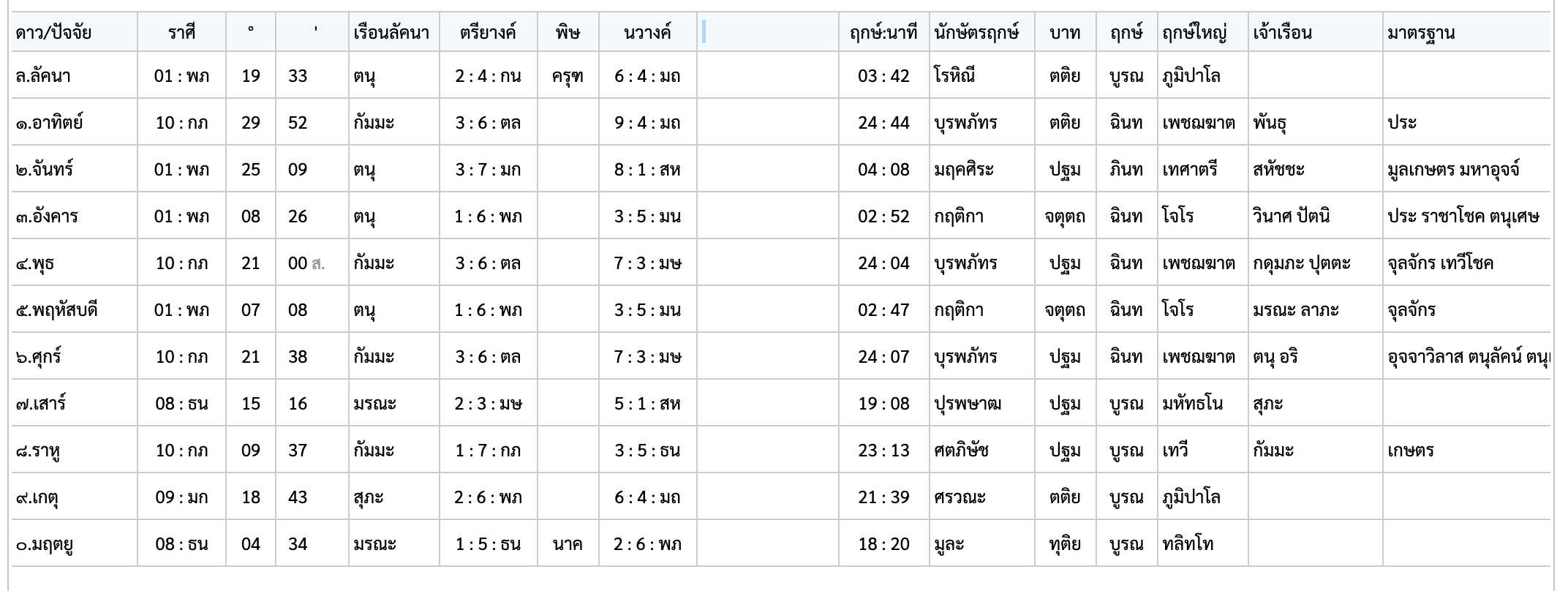The height and width of the screenshot is (591, 1568).
Task: Click the ครุฑ cell in พิษ column
Action: pyautogui.click(x=568, y=75)
